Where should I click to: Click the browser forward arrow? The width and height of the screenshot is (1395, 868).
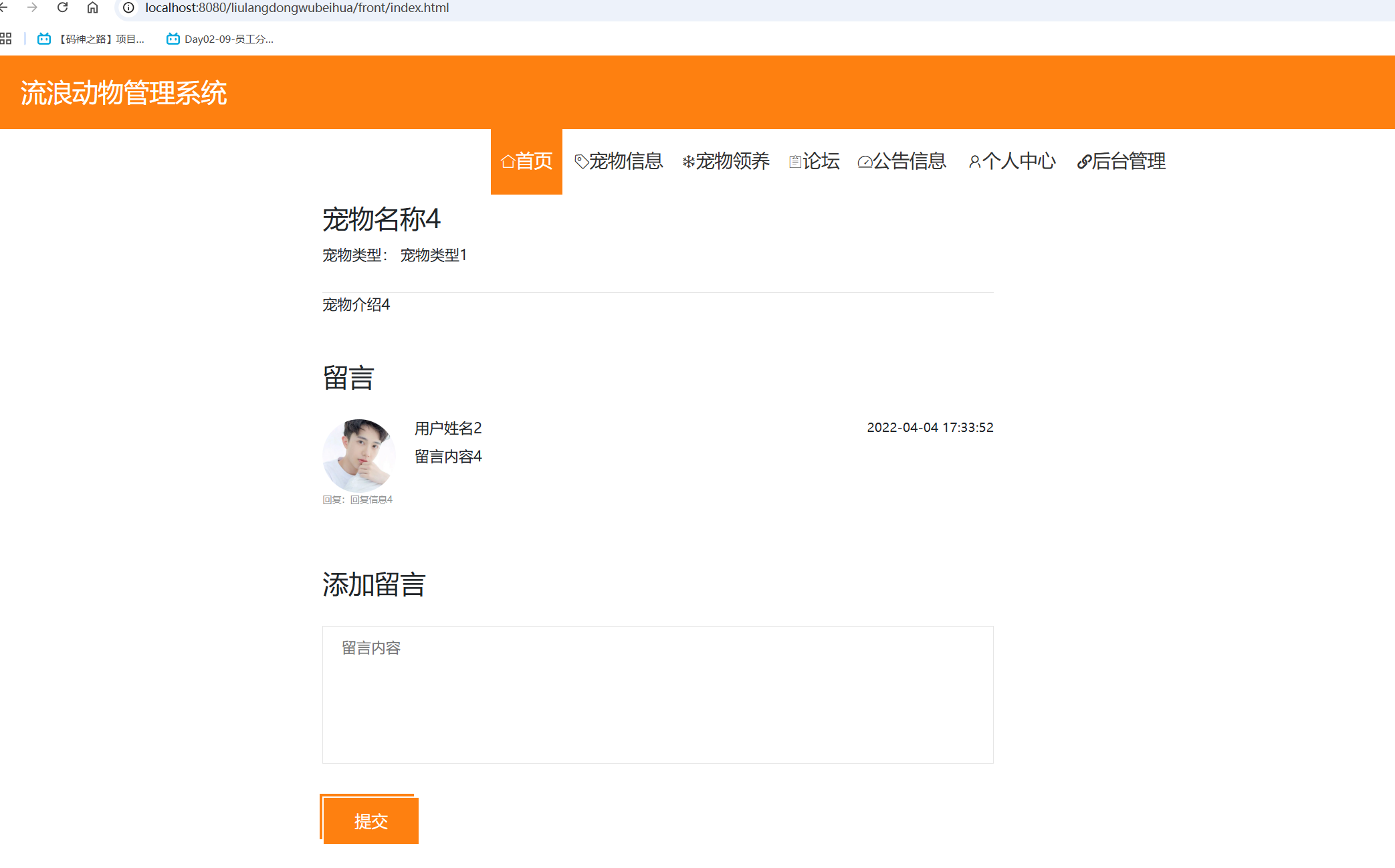(32, 7)
